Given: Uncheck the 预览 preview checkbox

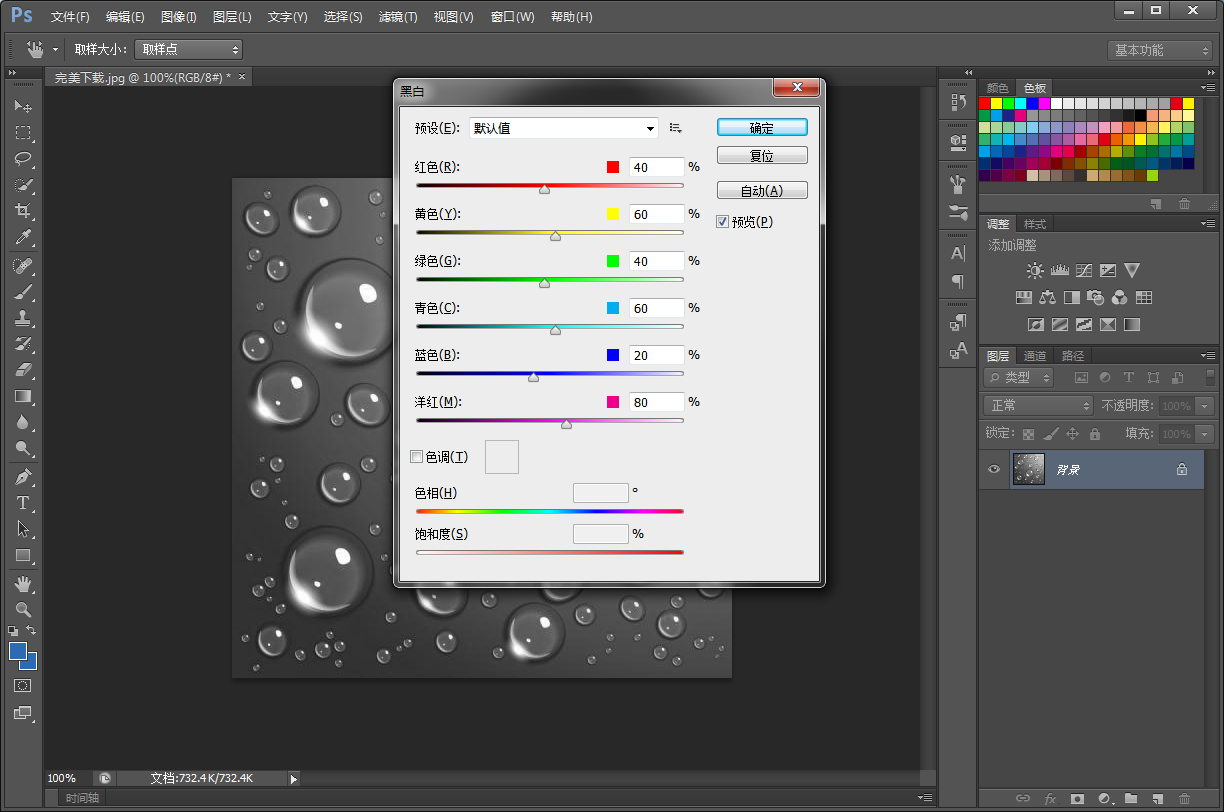Looking at the screenshot, I should (723, 222).
